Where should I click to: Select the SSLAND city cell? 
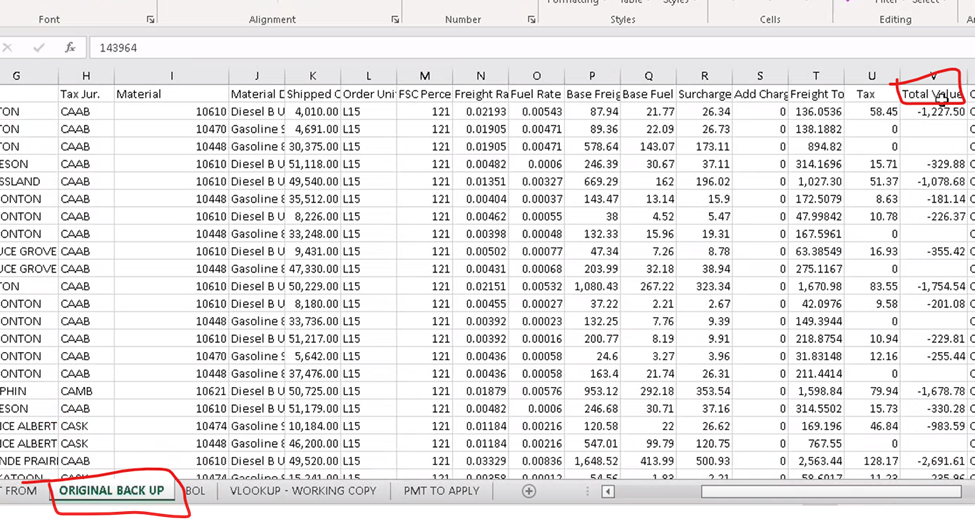point(29,181)
